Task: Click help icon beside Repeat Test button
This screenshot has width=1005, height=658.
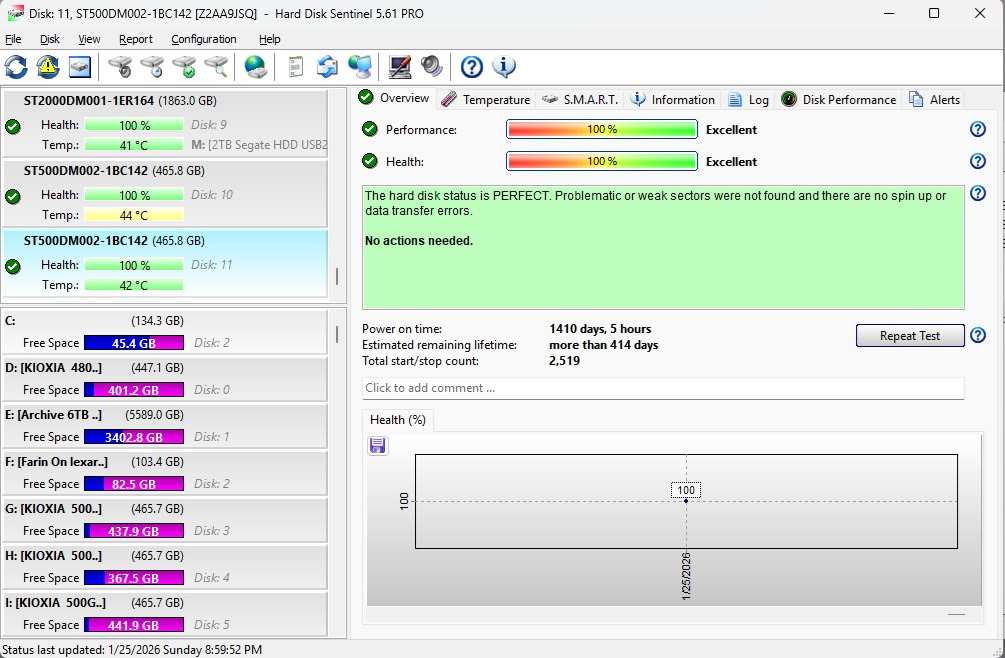Action: click(x=978, y=336)
